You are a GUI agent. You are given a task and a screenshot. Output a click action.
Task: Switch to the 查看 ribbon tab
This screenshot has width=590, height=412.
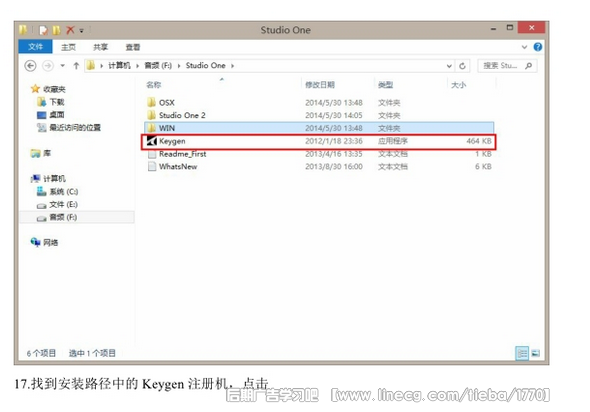coord(132,47)
